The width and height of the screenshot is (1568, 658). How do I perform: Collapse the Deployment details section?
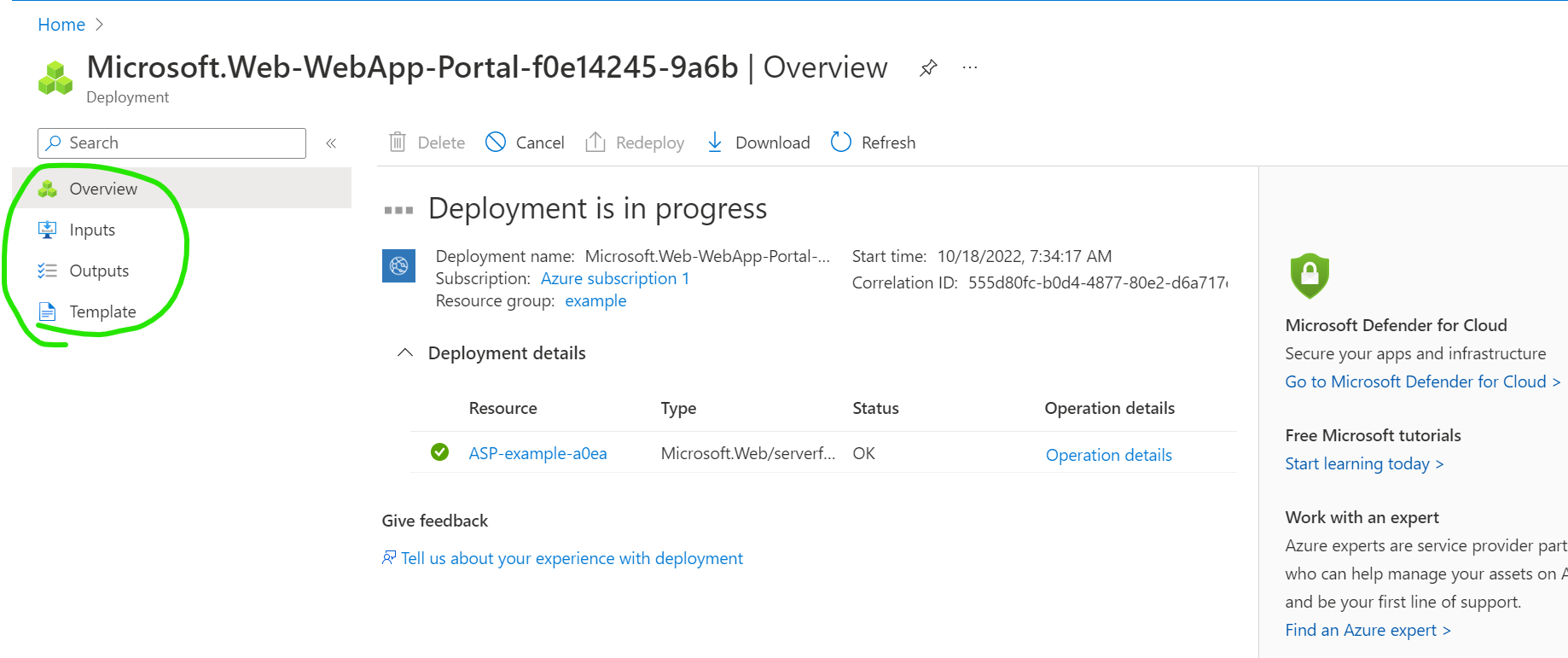click(x=405, y=352)
